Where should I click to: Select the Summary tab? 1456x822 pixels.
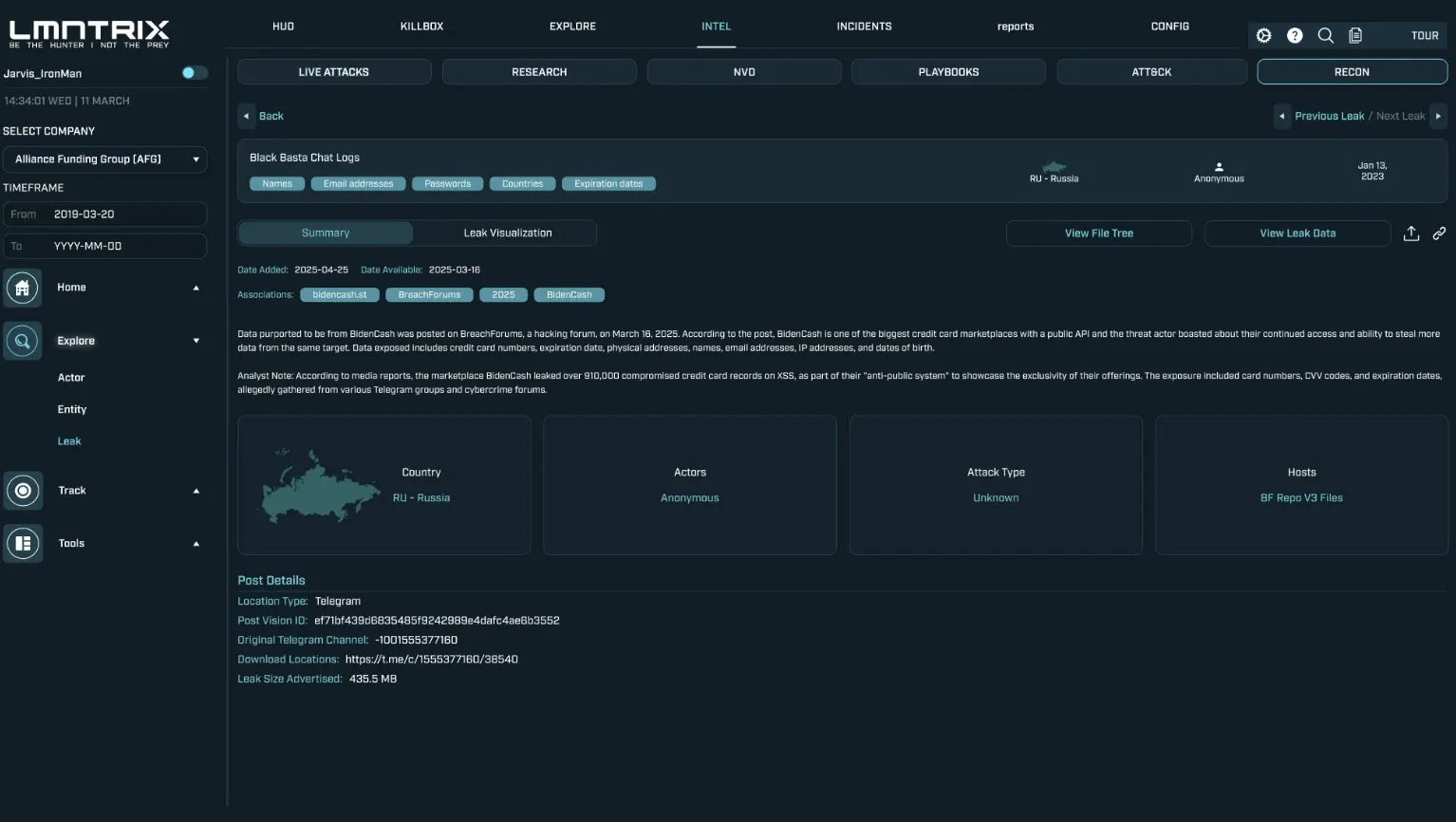click(326, 233)
